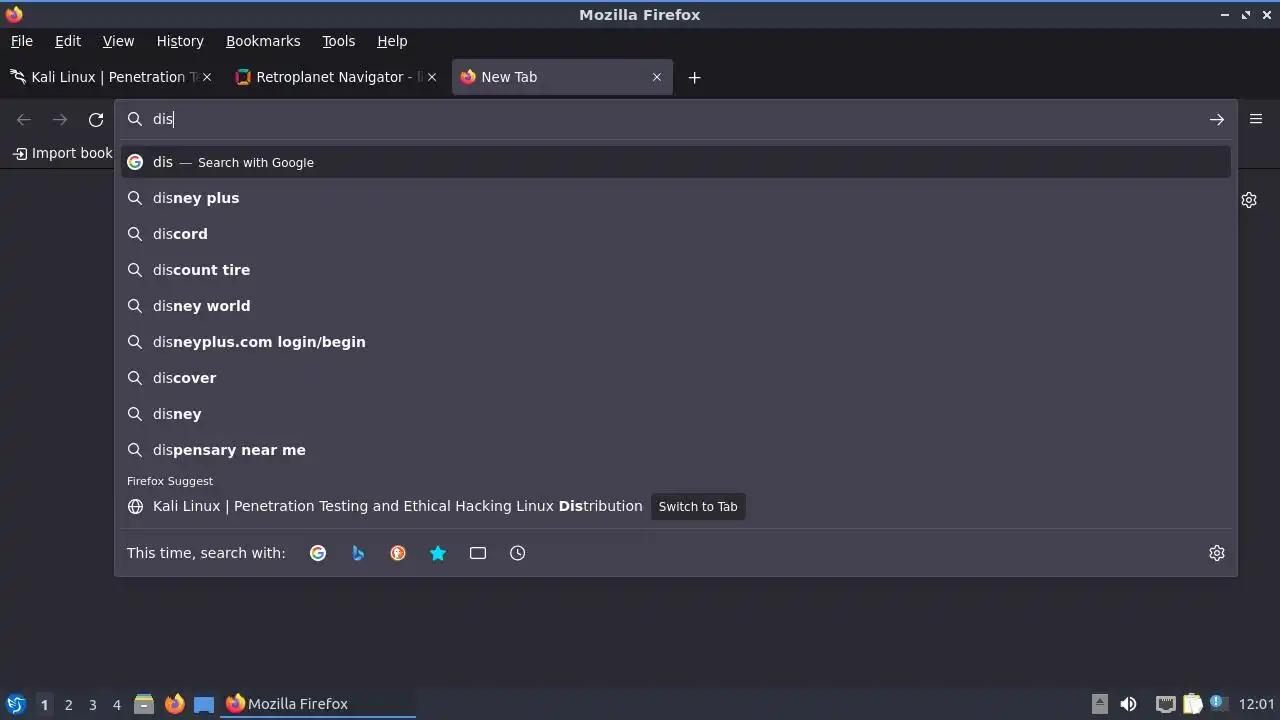The image size is (1280, 720).
Task: Choose the 'dispensary near me' suggestion
Action: click(x=676, y=450)
